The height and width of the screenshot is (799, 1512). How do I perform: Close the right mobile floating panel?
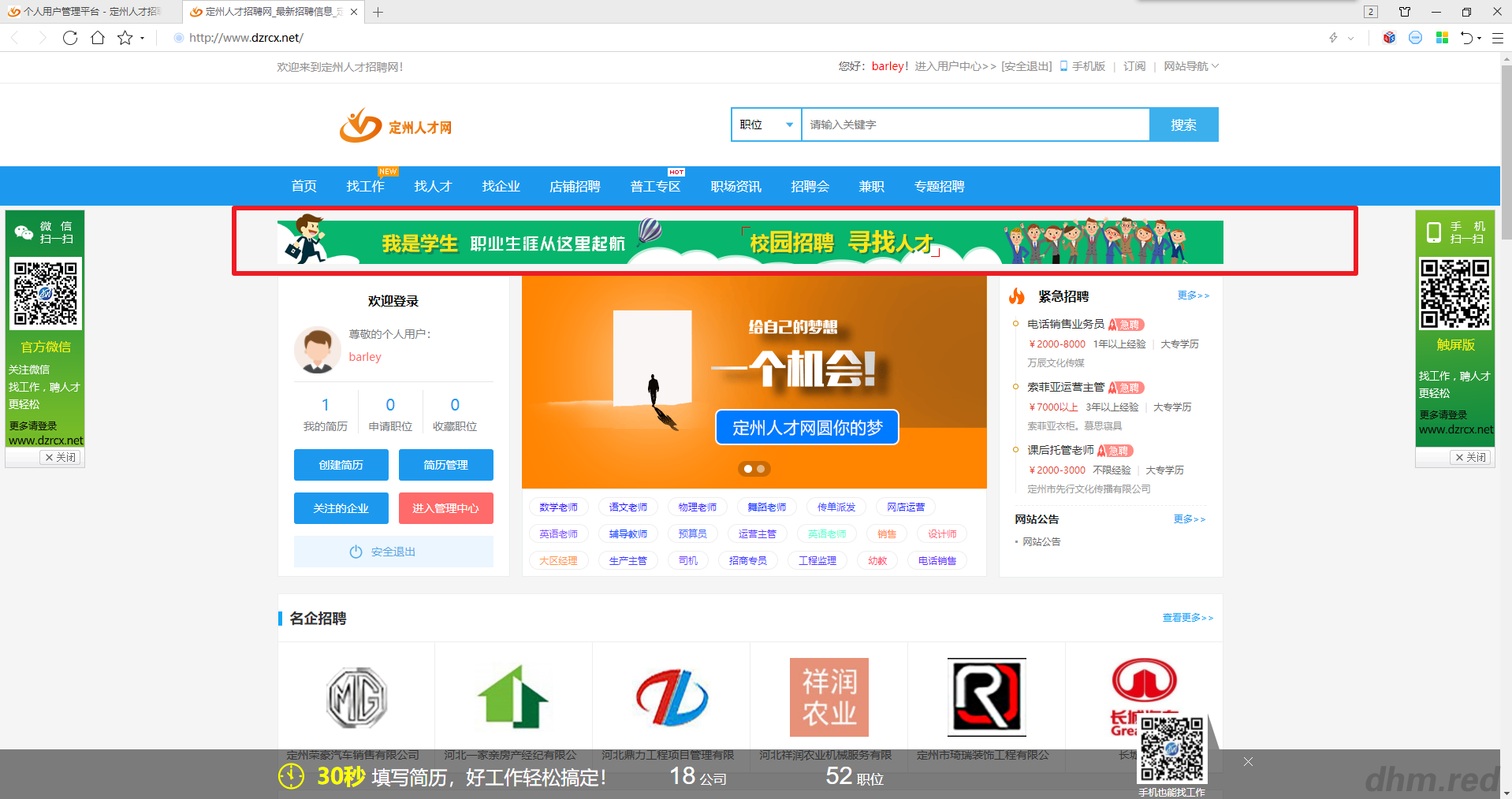1470,457
